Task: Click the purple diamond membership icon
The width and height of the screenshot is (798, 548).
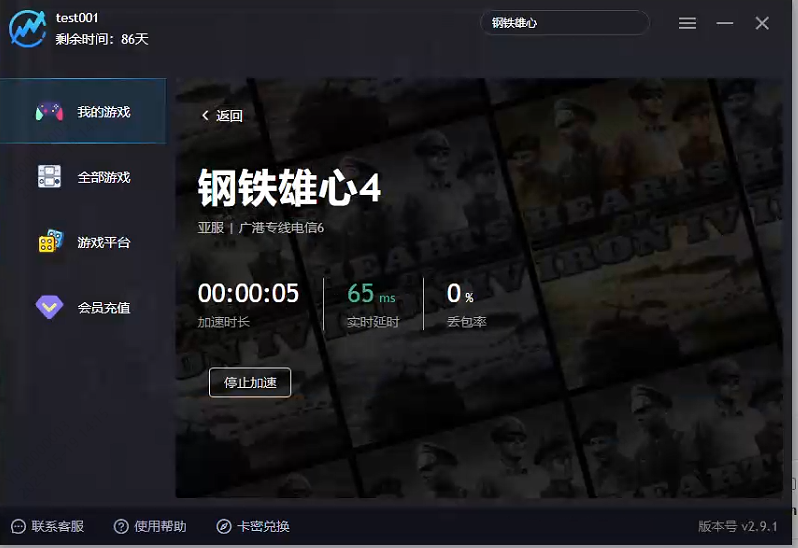Action: click(x=49, y=307)
